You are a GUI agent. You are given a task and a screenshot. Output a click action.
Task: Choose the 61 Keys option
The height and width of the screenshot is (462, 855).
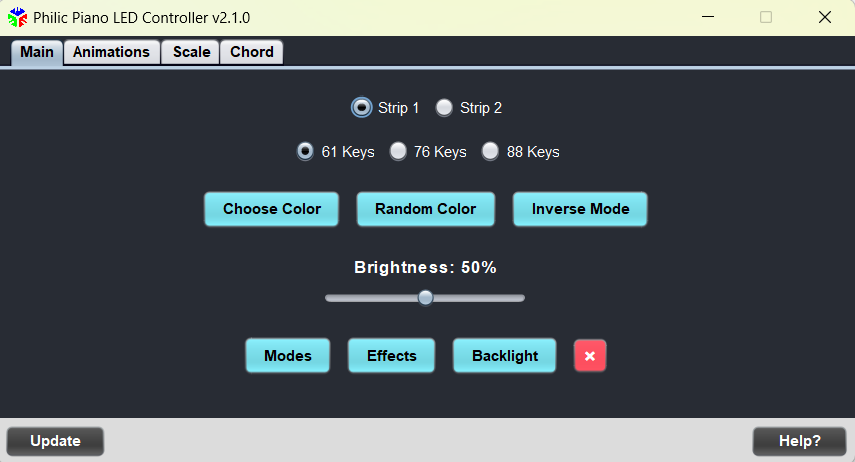click(305, 151)
